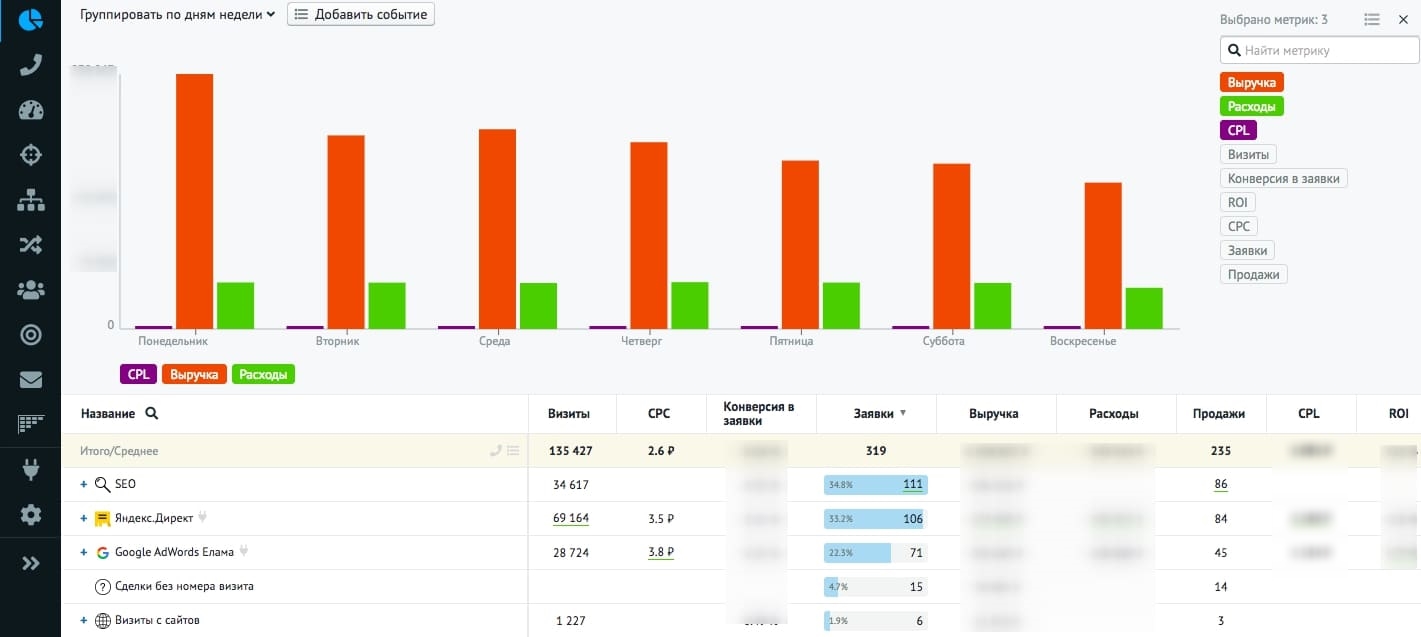1421x637 pixels.
Task: Open the plug integrations sidebar icon
Action: point(30,470)
